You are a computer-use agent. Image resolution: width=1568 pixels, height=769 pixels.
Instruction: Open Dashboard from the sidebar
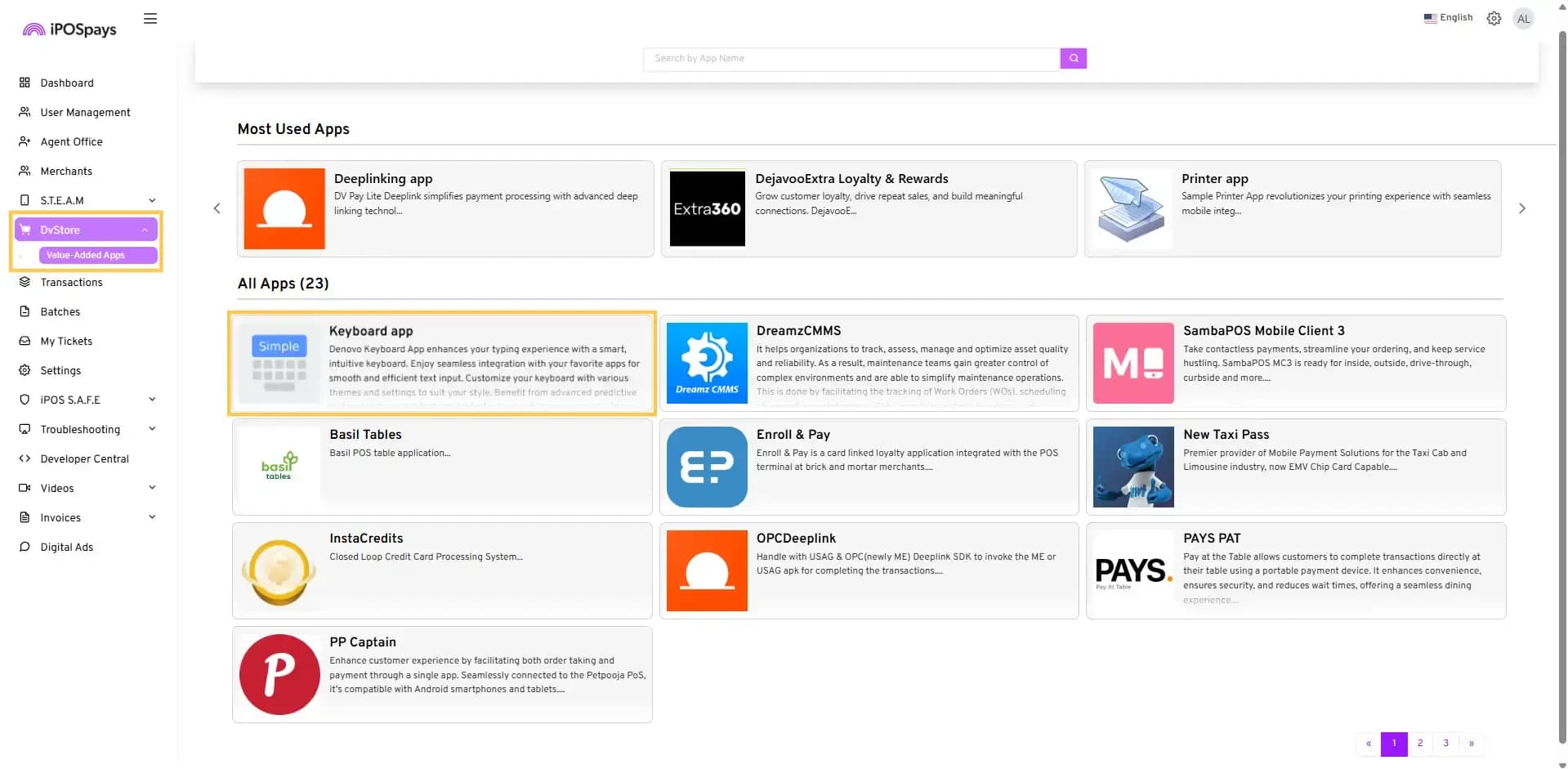click(x=67, y=83)
